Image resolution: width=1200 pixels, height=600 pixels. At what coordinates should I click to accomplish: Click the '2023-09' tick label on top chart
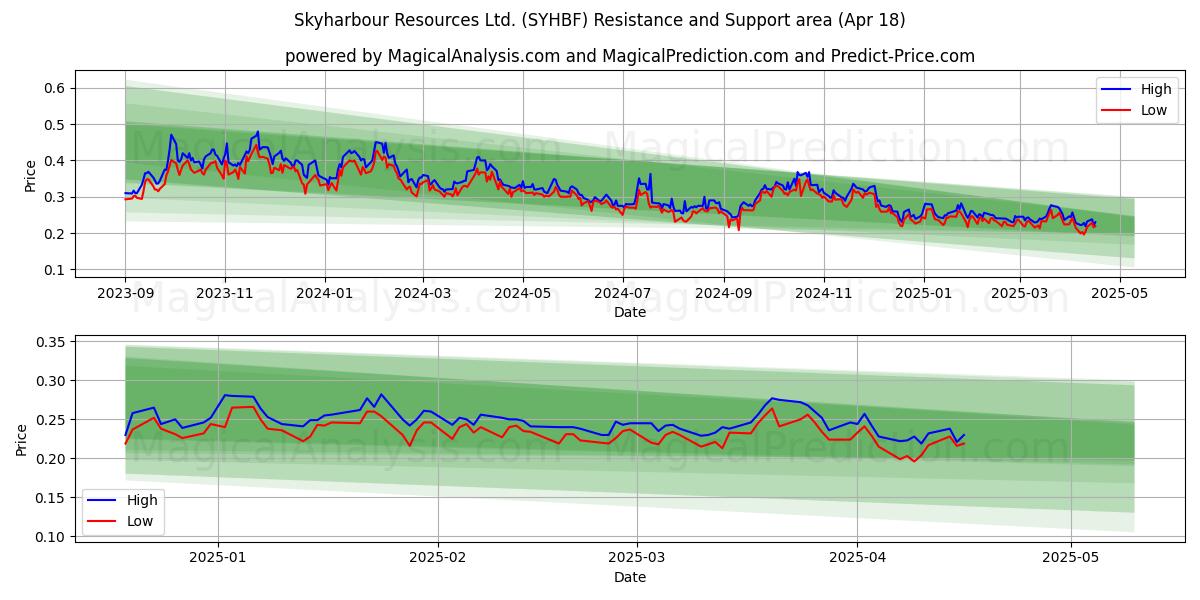(125, 294)
